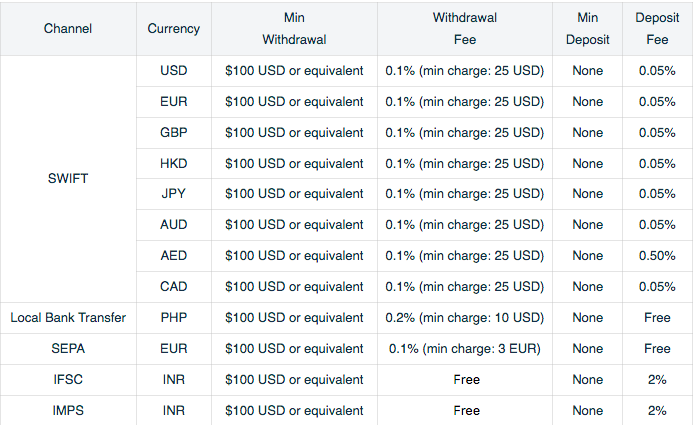Viewport: 694px width, 425px height.
Task: Click the 0.2% (min charge: 10 USD) cell
Action: [465, 318]
